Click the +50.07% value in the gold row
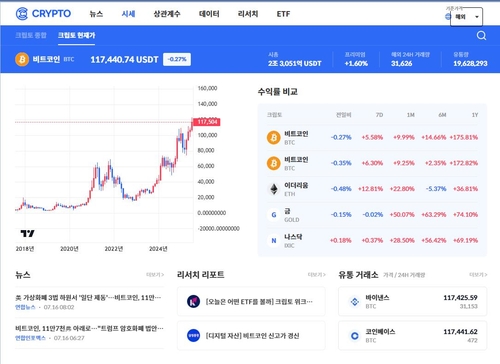Viewport: 500px width, 364px height. 402,215
